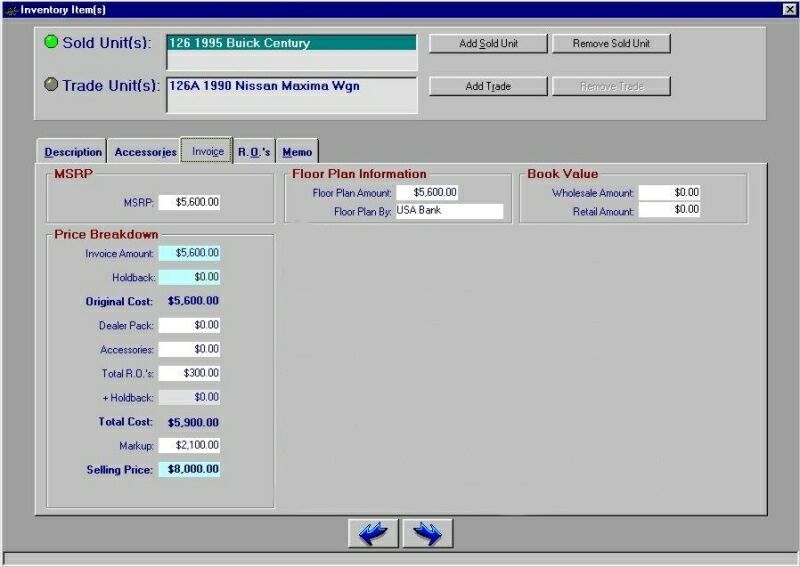Click the Floor Plan By label
Viewport: 800px width, 567px height.
coord(363,211)
